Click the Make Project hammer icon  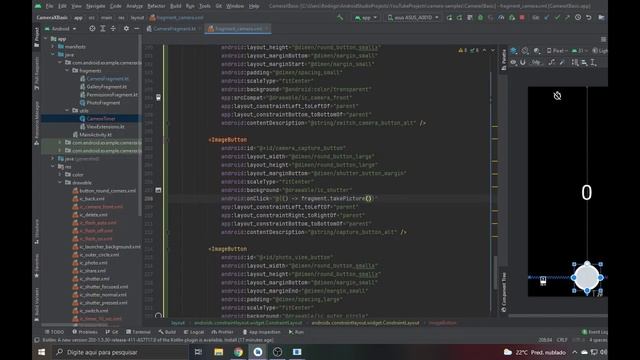tap(340, 18)
